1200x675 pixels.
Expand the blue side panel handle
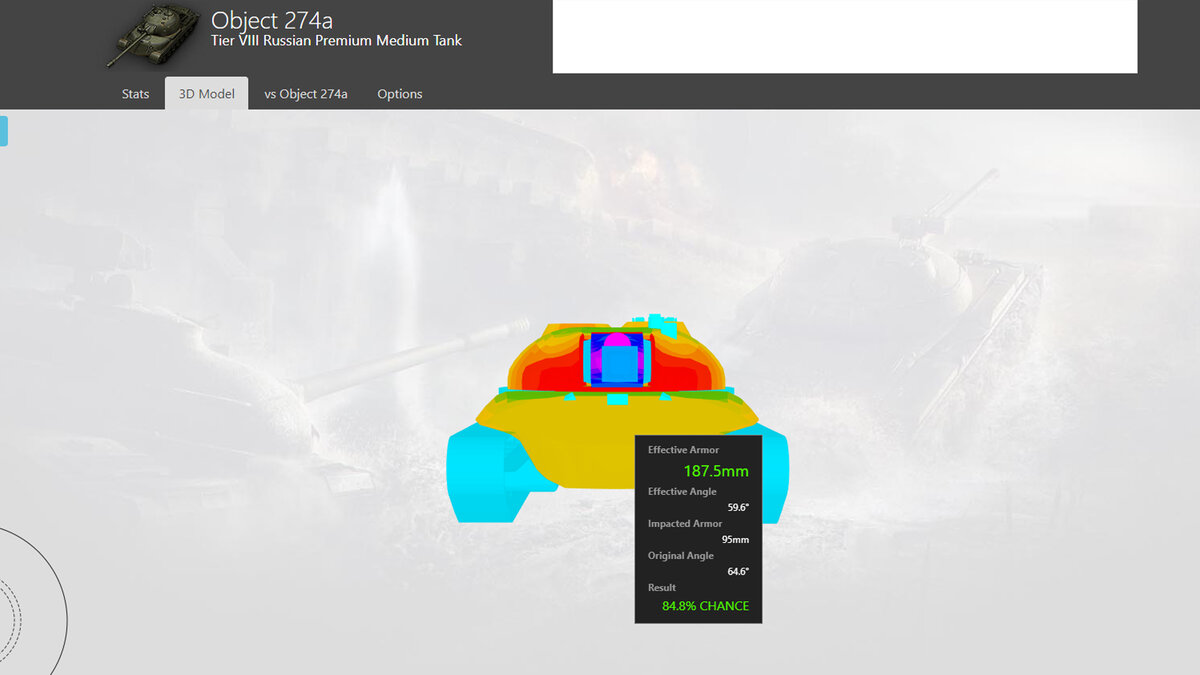[x=3, y=131]
